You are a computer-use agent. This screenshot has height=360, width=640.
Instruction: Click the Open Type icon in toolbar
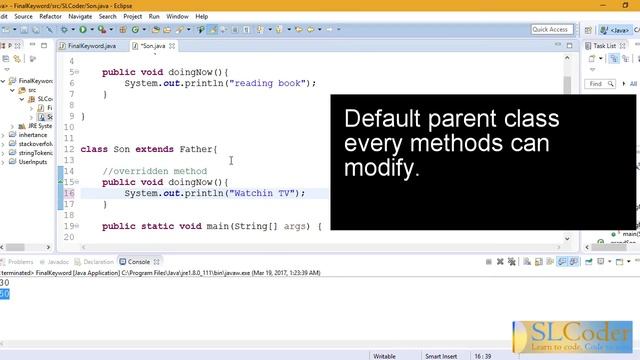point(156,29)
